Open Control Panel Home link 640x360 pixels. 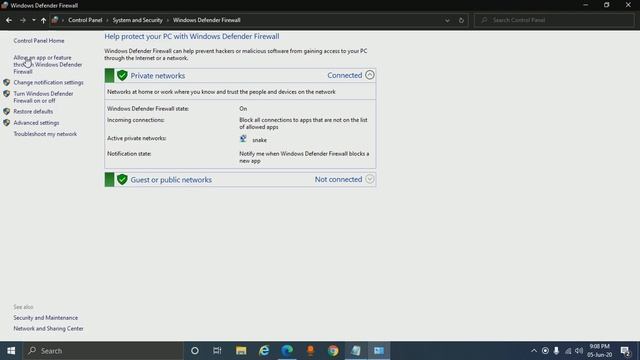coord(39,41)
